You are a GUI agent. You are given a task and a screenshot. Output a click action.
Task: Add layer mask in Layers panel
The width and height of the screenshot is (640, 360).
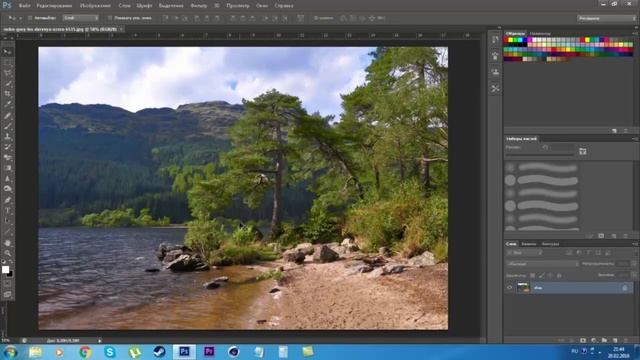[x=583, y=340]
